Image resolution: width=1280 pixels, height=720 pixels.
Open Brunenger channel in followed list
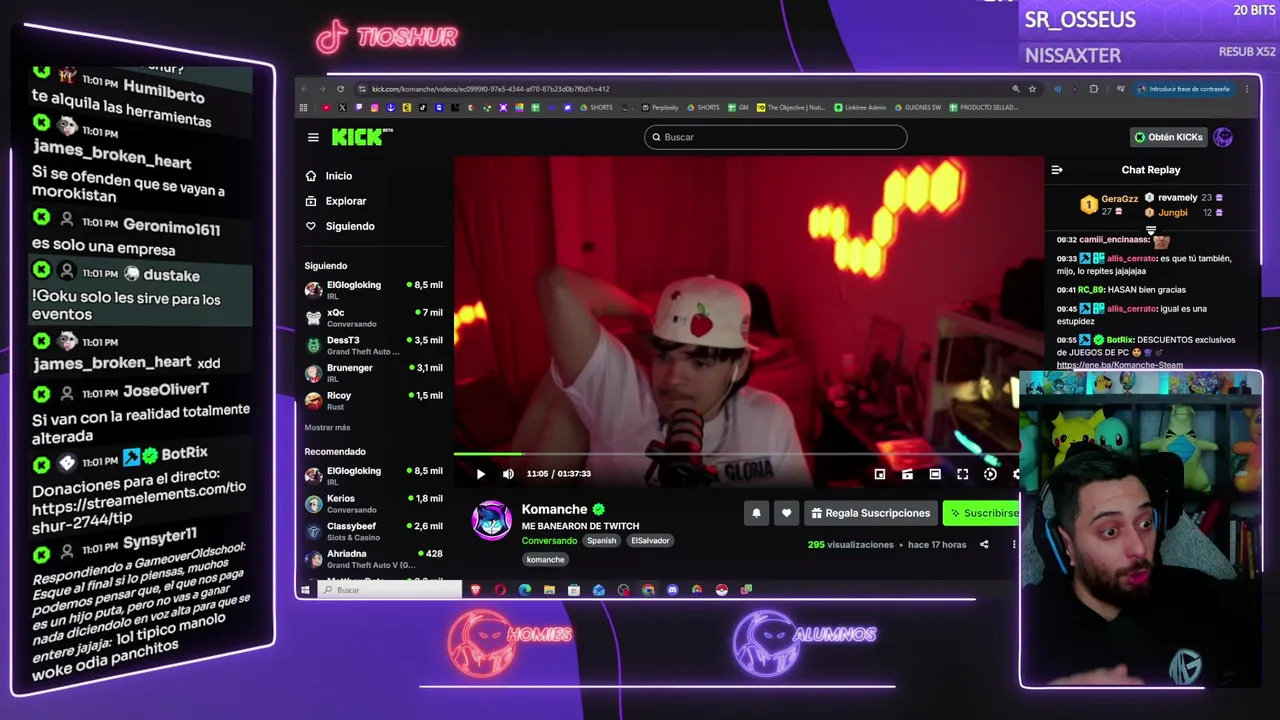pyautogui.click(x=373, y=373)
